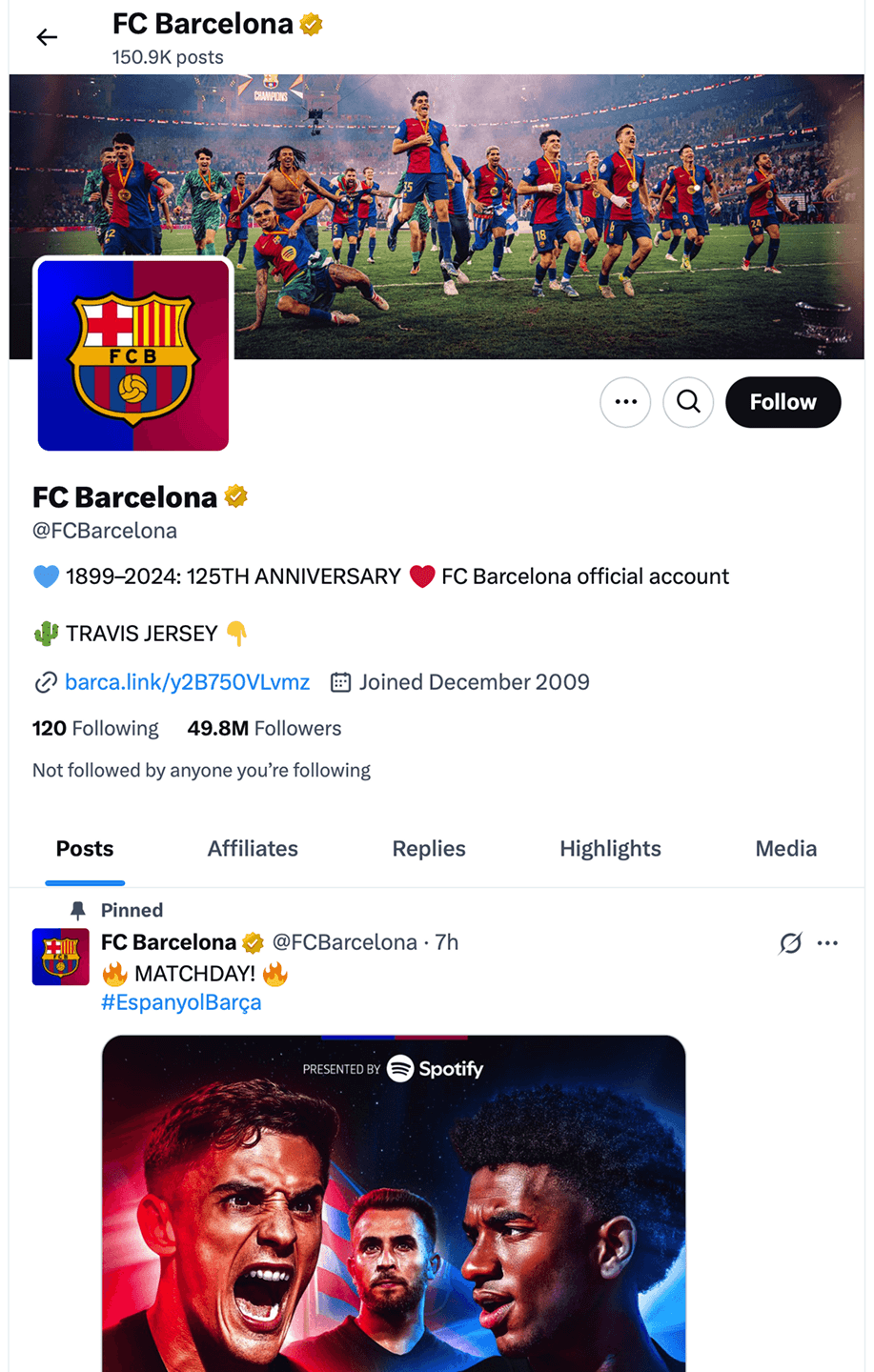The width and height of the screenshot is (874, 1372).
Task: View the 120 Following list
Action: (94, 728)
